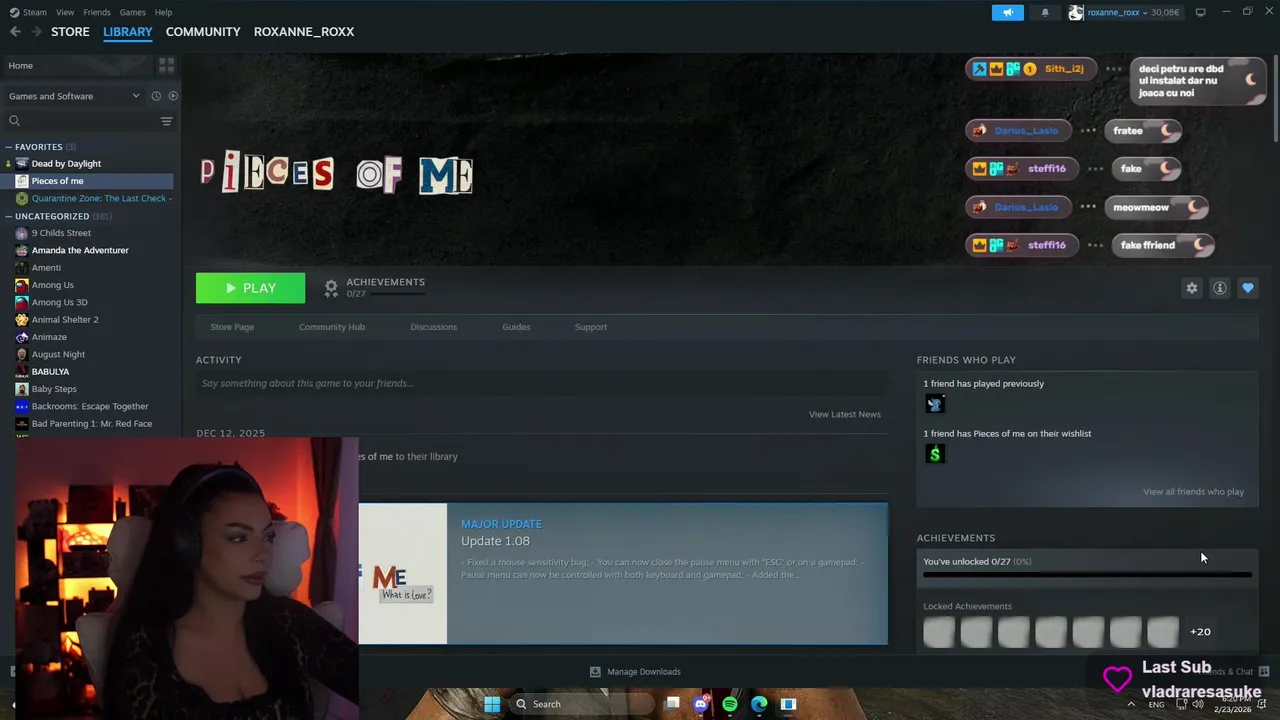Click the library search field
Screen dimensions: 1280x720
click(80, 121)
